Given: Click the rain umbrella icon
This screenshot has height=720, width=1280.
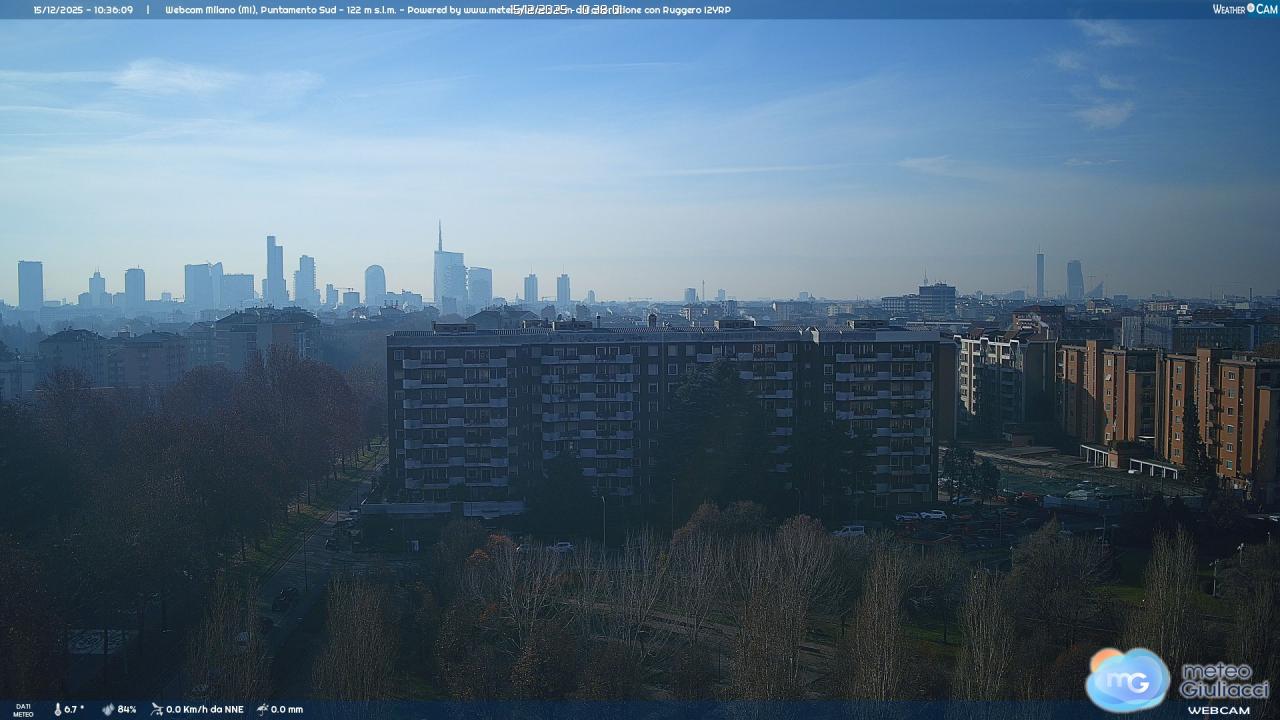Looking at the screenshot, I should (x=262, y=709).
